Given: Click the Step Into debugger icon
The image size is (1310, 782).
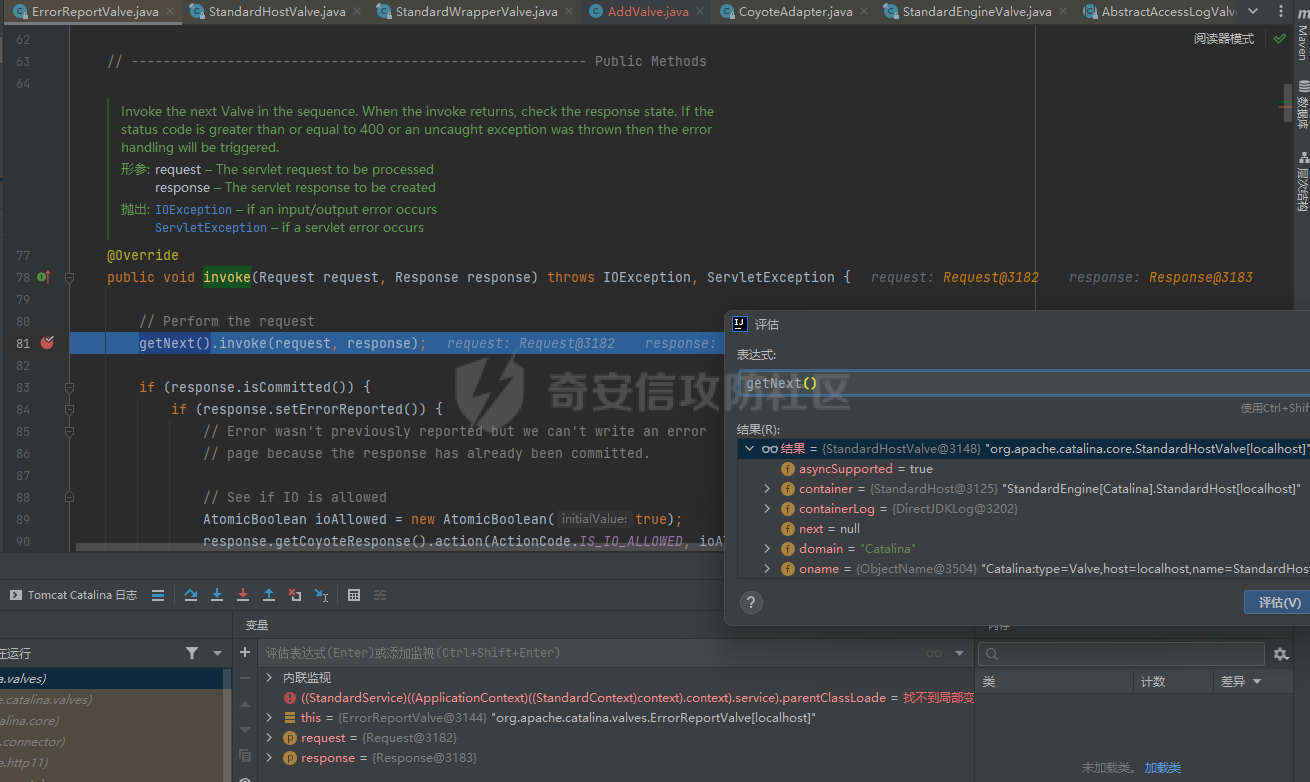Looking at the screenshot, I should 217,595.
